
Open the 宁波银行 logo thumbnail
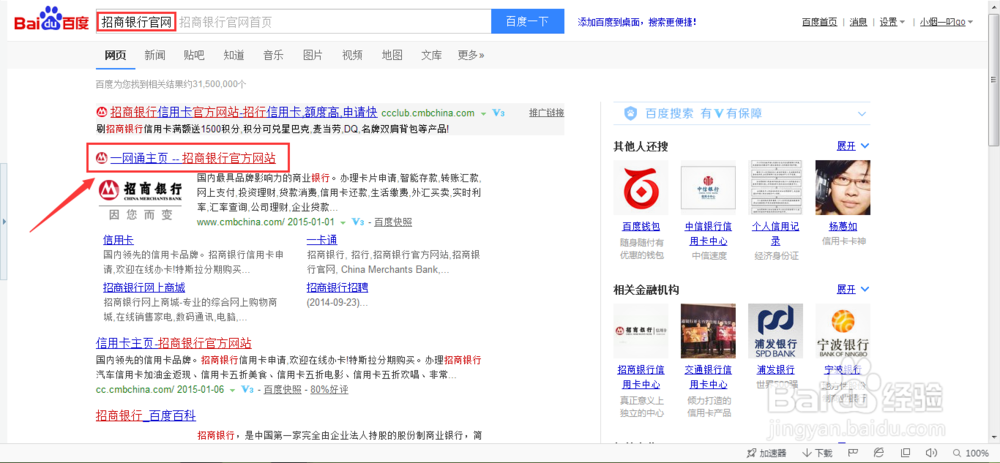843,331
